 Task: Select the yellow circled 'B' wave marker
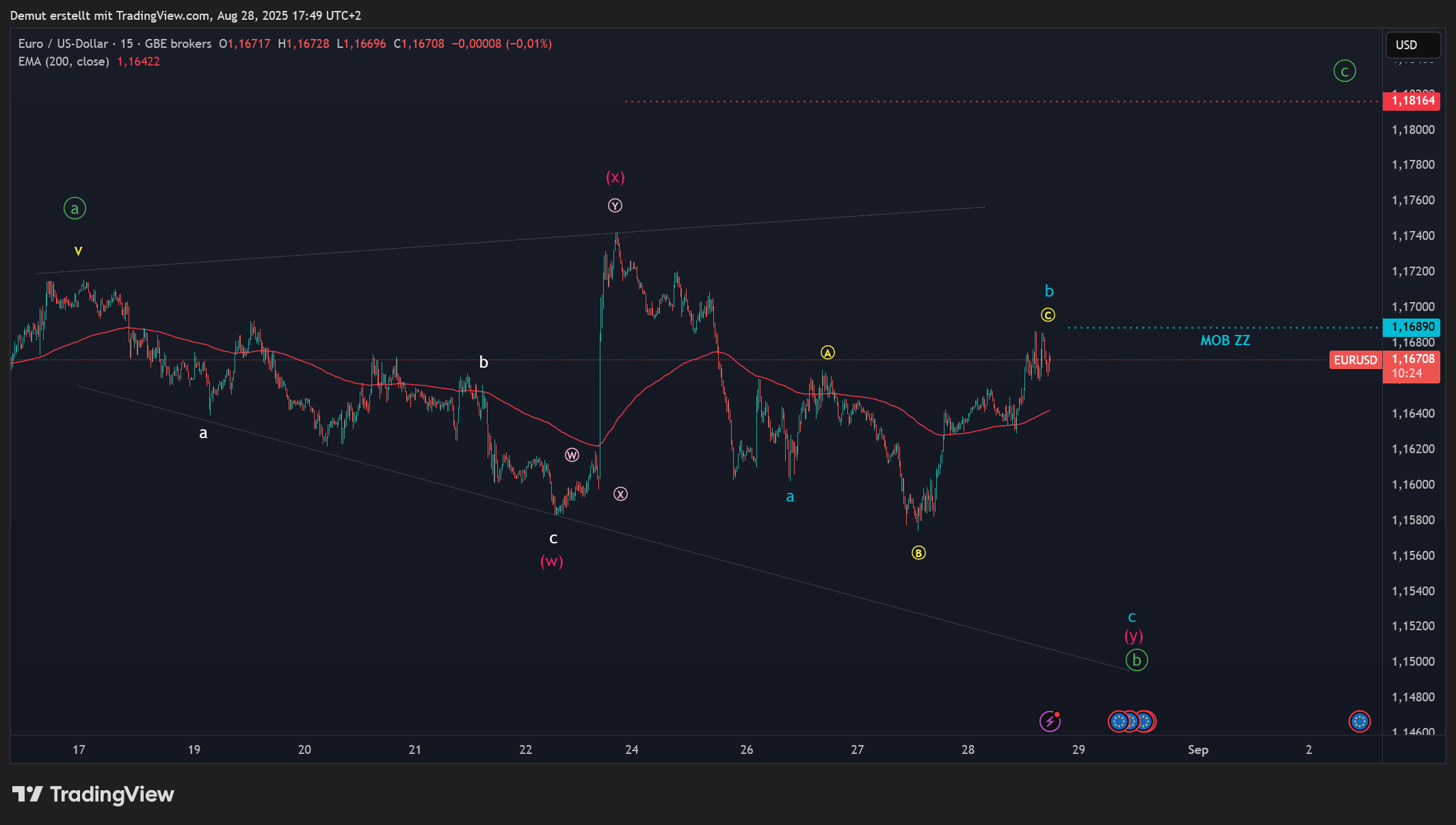pyautogui.click(x=918, y=553)
